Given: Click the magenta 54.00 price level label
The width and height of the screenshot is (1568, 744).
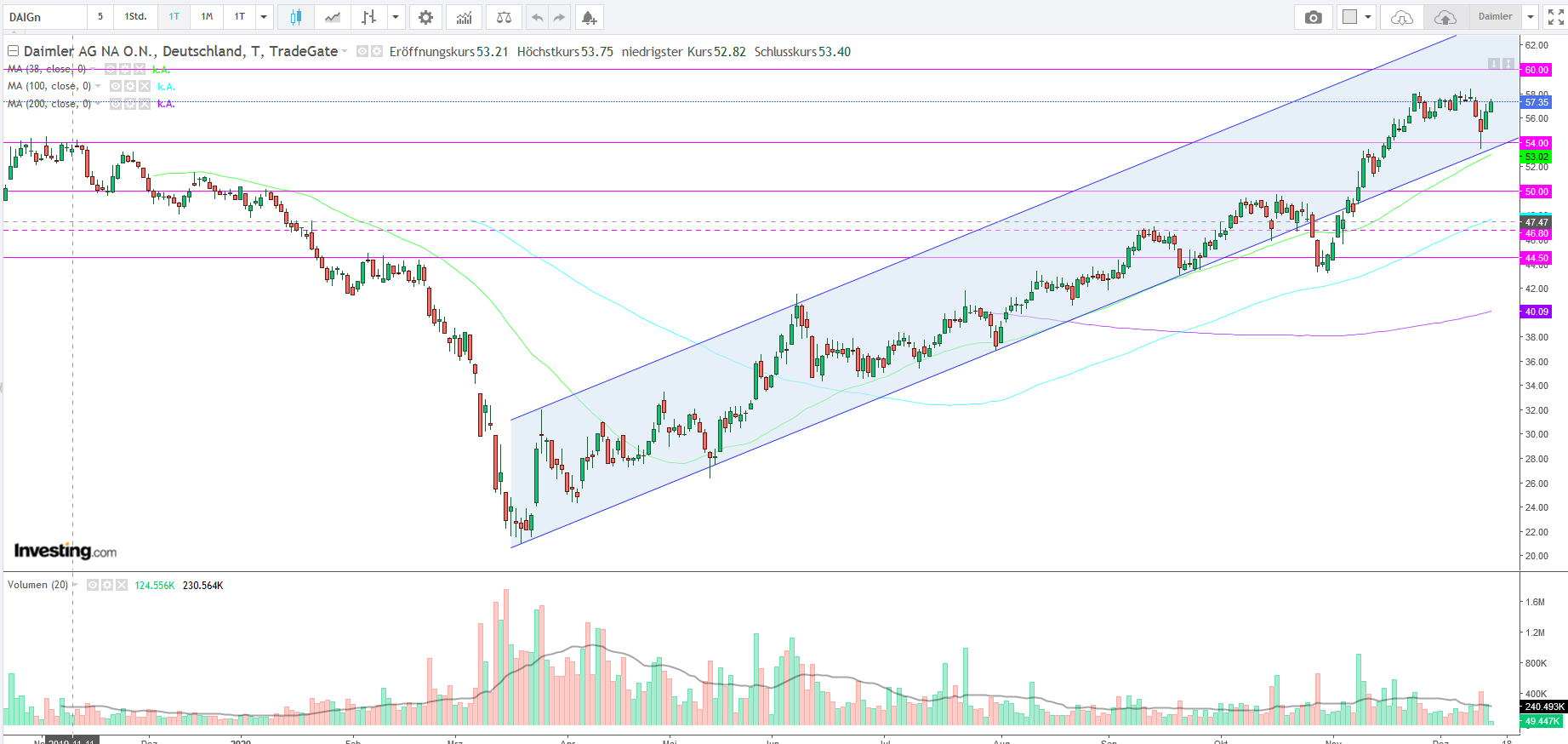Looking at the screenshot, I should 1537,143.
